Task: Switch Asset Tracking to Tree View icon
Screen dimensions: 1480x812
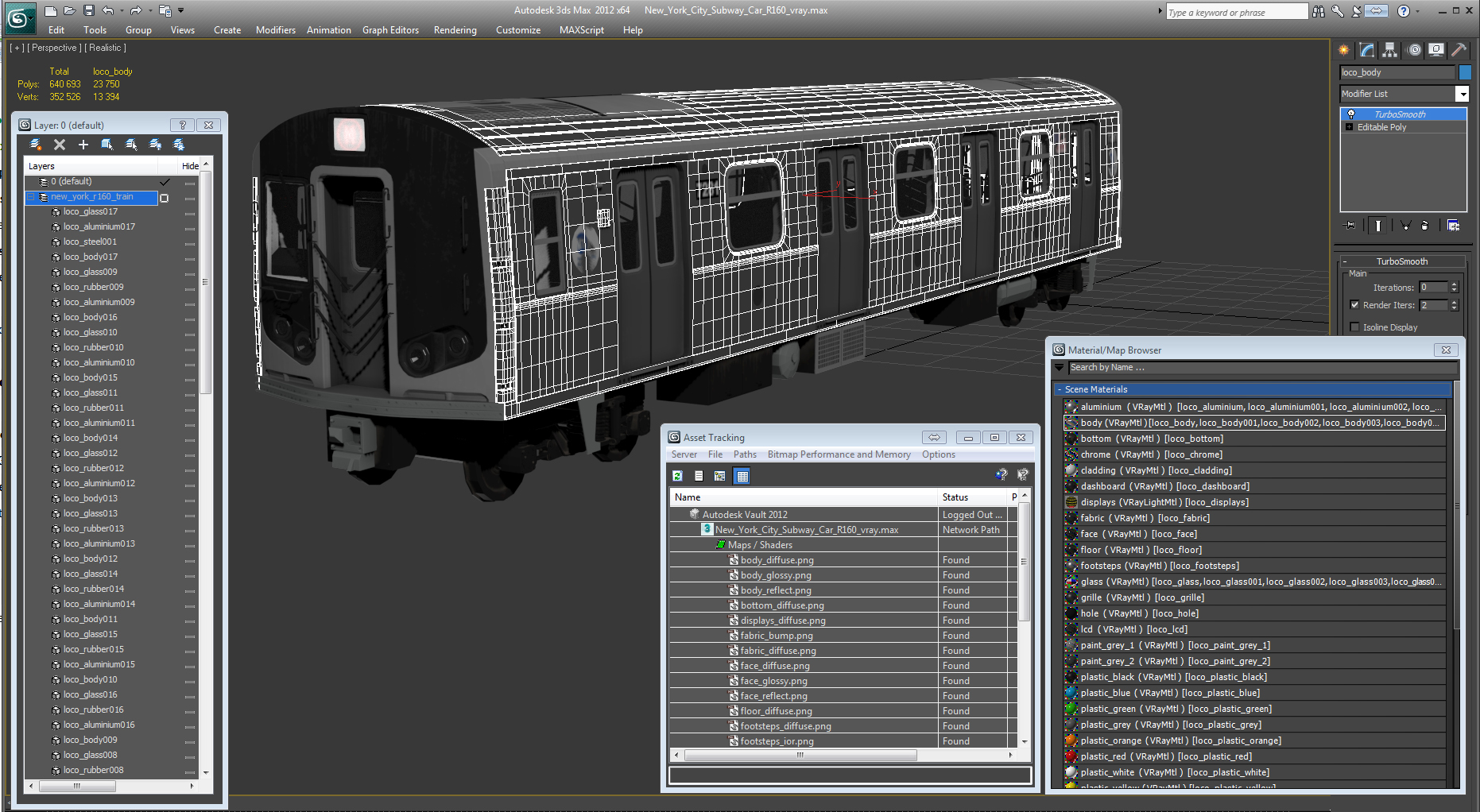Action: point(720,476)
